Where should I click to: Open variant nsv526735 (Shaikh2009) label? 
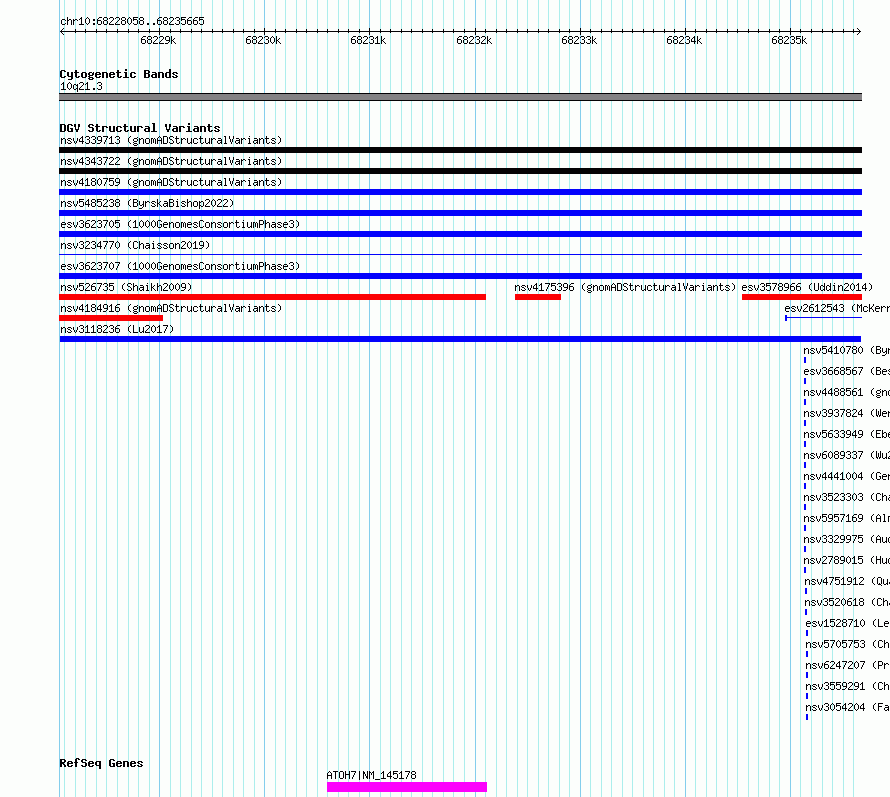tap(126, 287)
